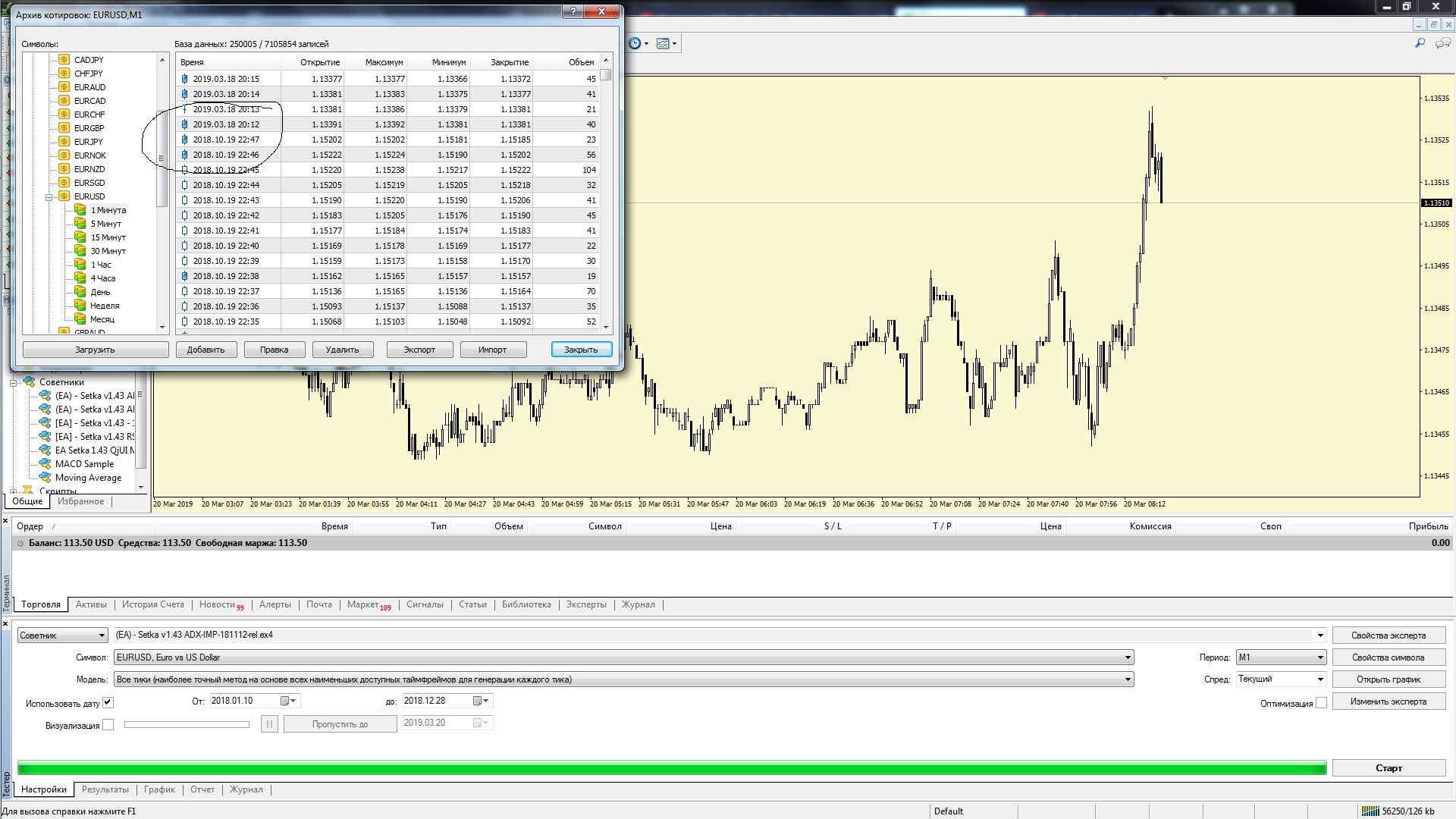Click the Загрузить button
Screen dimensions: 1456x819
pyautogui.click(x=96, y=350)
